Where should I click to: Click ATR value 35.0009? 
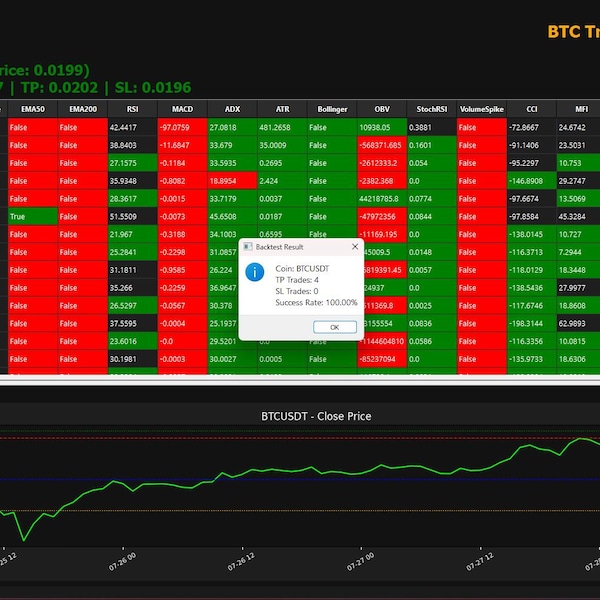pos(282,145)
